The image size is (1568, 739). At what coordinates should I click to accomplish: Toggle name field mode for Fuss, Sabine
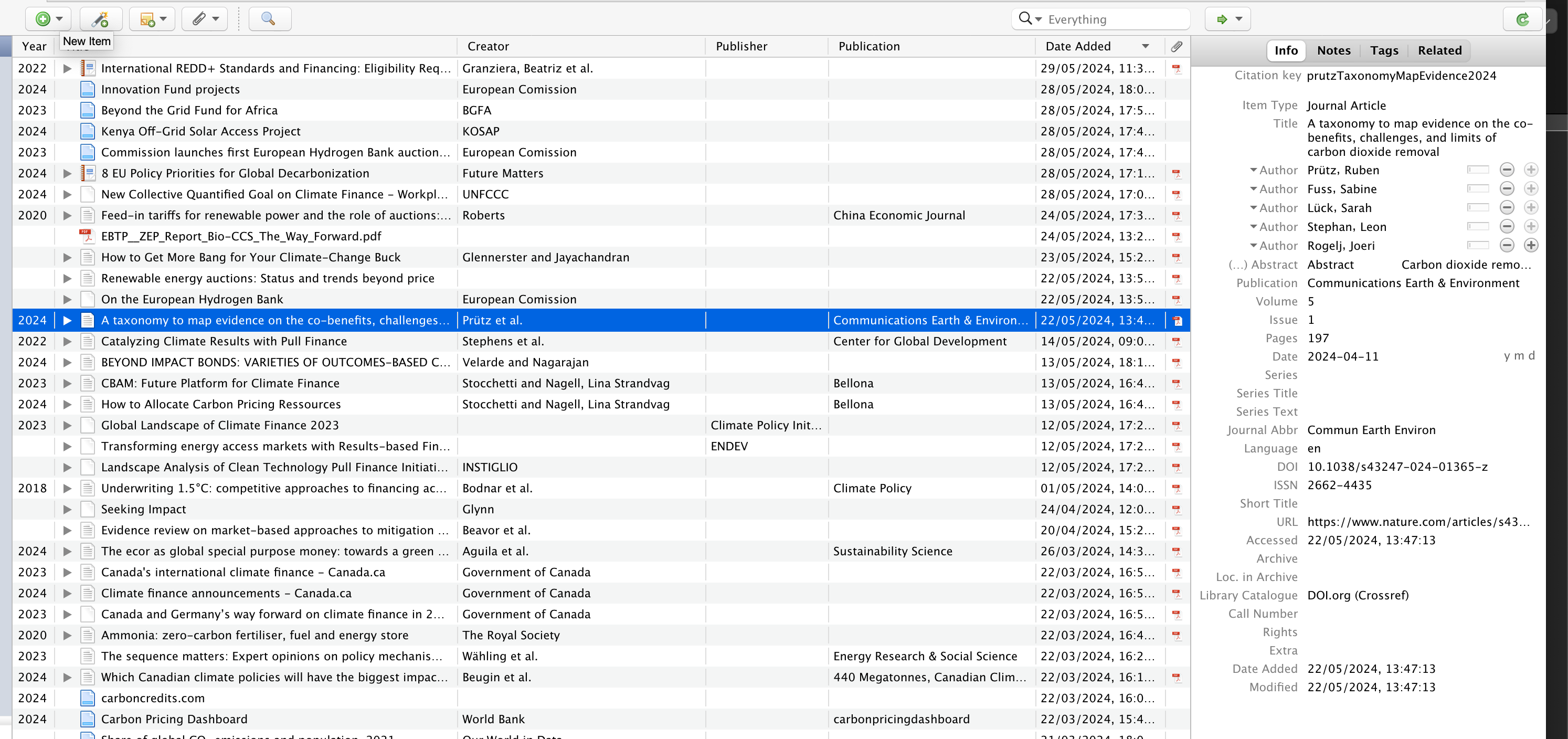coord(1478,189)
